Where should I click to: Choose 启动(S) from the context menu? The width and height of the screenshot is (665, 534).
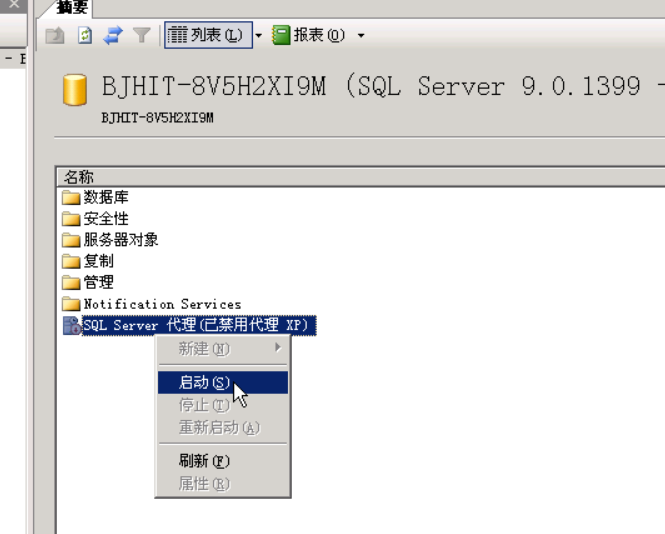[x=223, y=383]
